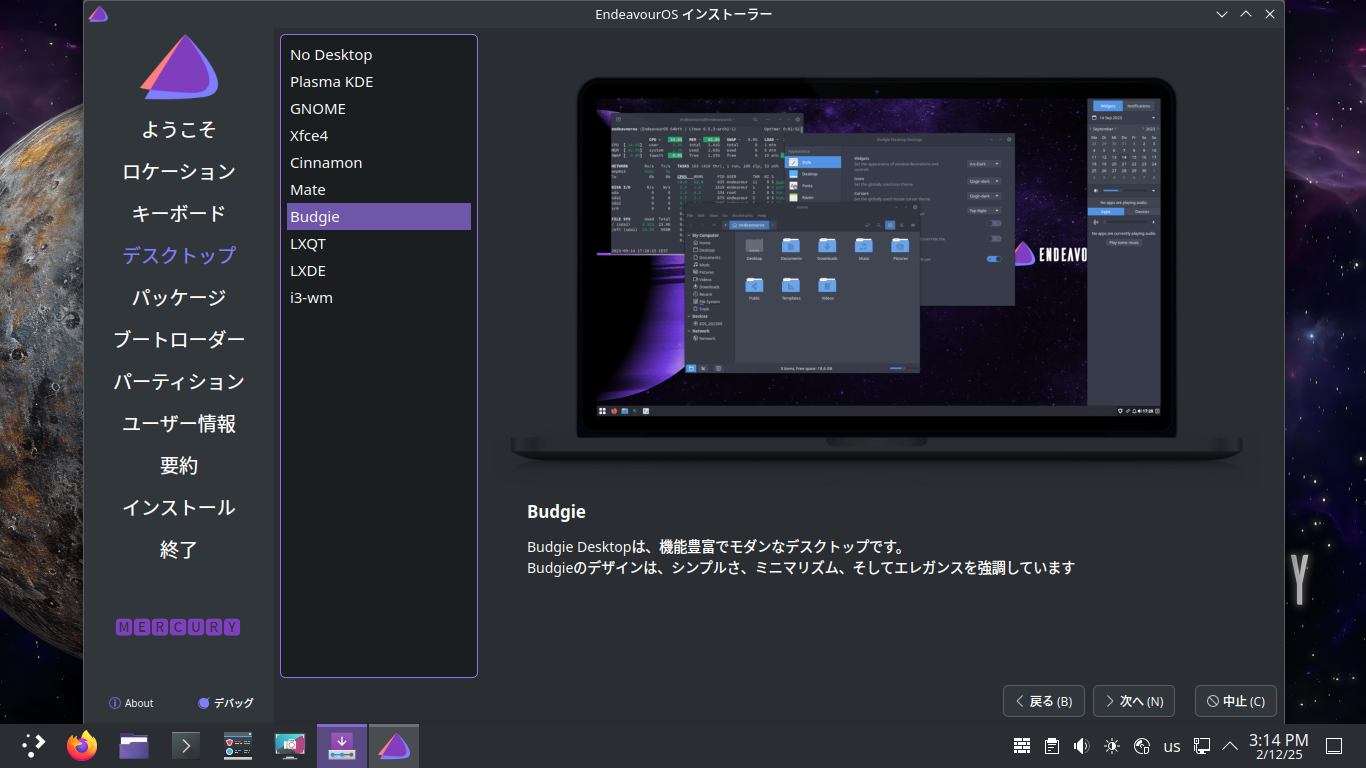Select the EndeavourOS installer icon in the taskbar
Screen dimensions: 1366x768
[394, 745]
